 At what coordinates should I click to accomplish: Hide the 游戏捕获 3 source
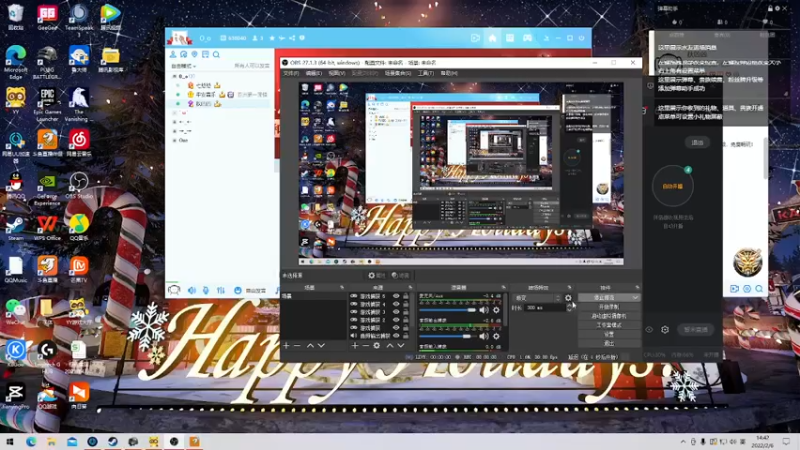pos(396,312)
